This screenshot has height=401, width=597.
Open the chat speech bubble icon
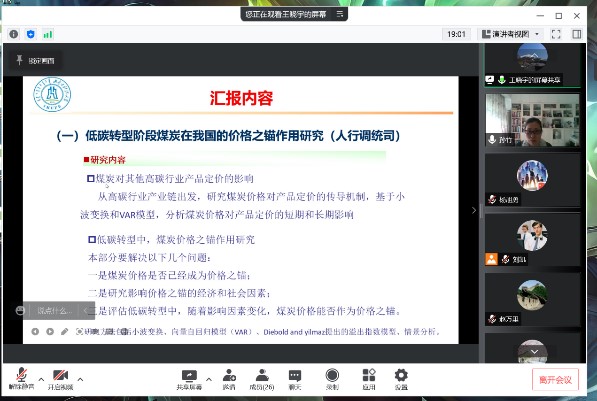point(295,379)
